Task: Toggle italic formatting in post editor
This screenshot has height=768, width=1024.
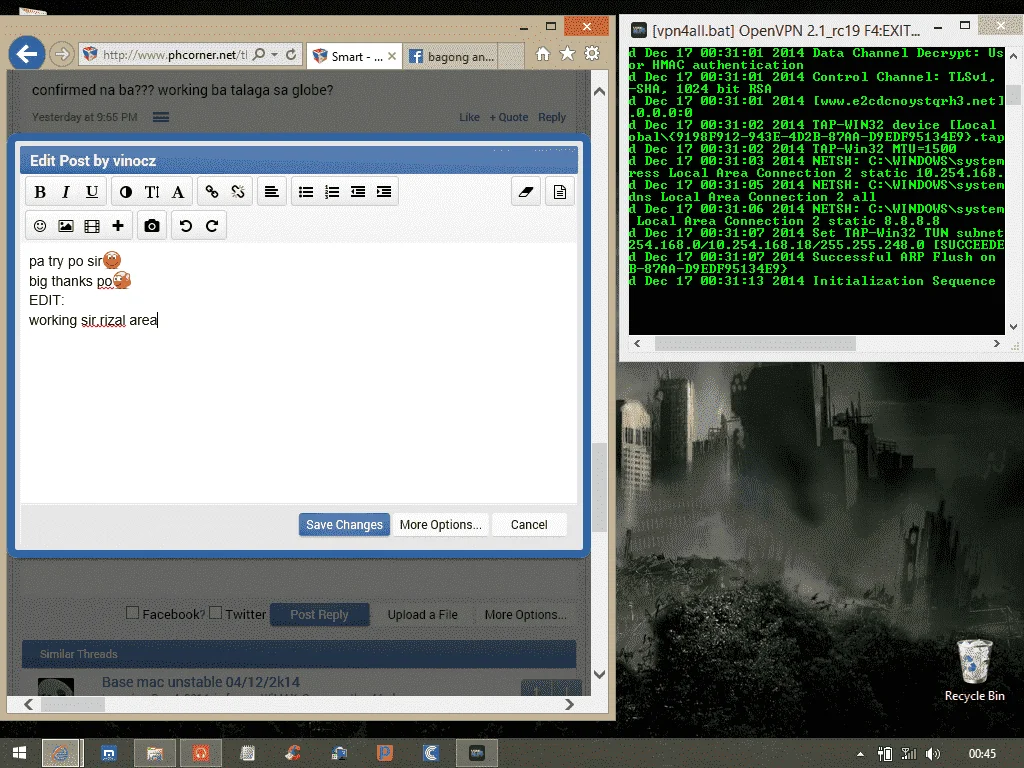Action: (65, 192)
